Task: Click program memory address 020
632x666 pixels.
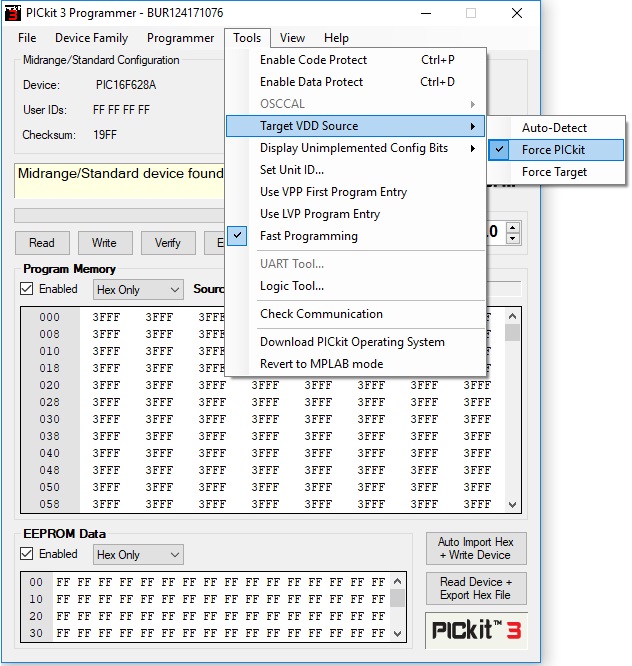Action: point(50,385)
